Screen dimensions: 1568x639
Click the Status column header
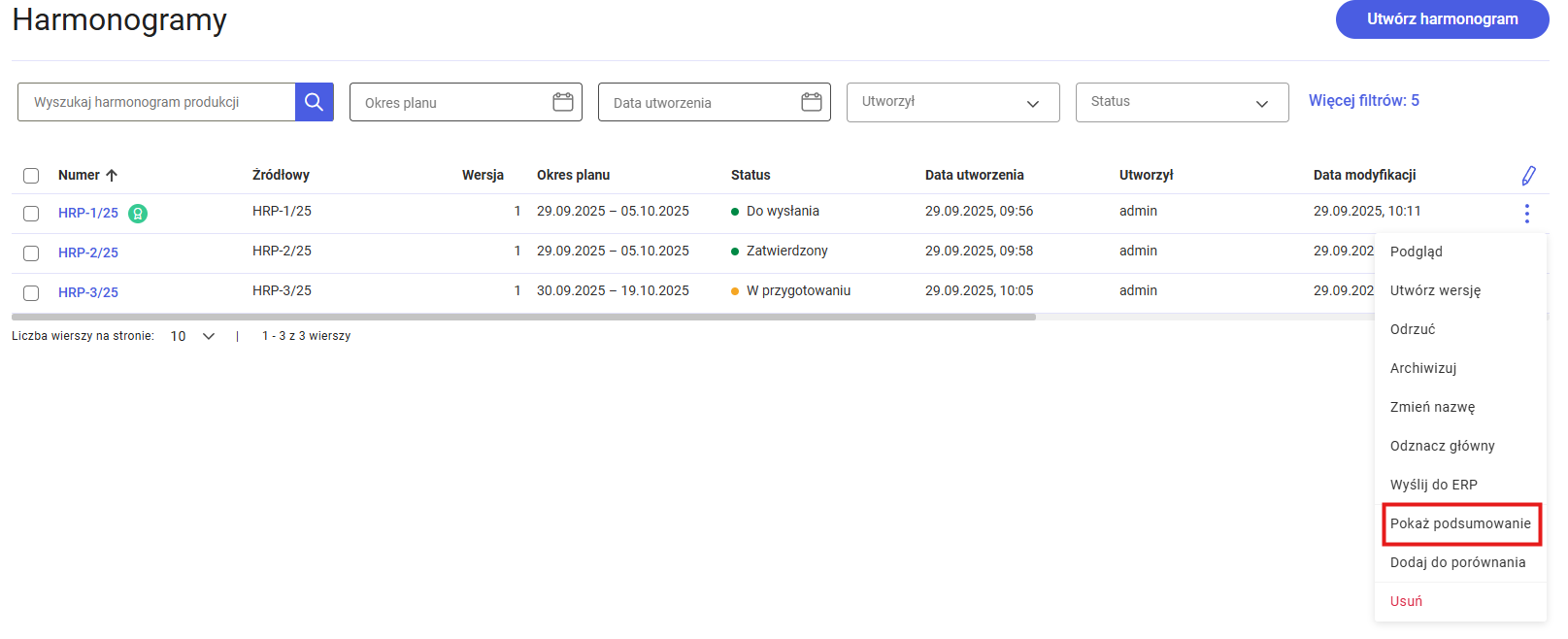[751, 176]
